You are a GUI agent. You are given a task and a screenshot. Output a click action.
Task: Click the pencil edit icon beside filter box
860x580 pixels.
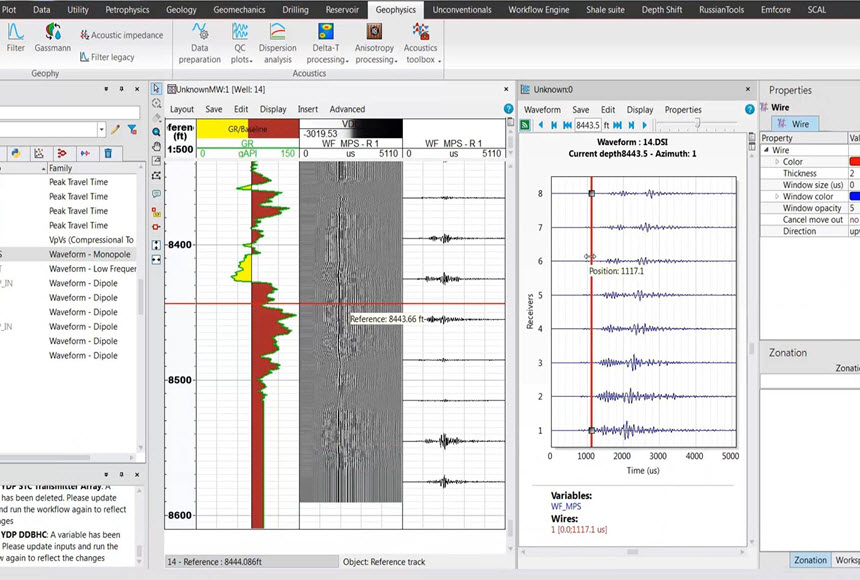[115, 129]
